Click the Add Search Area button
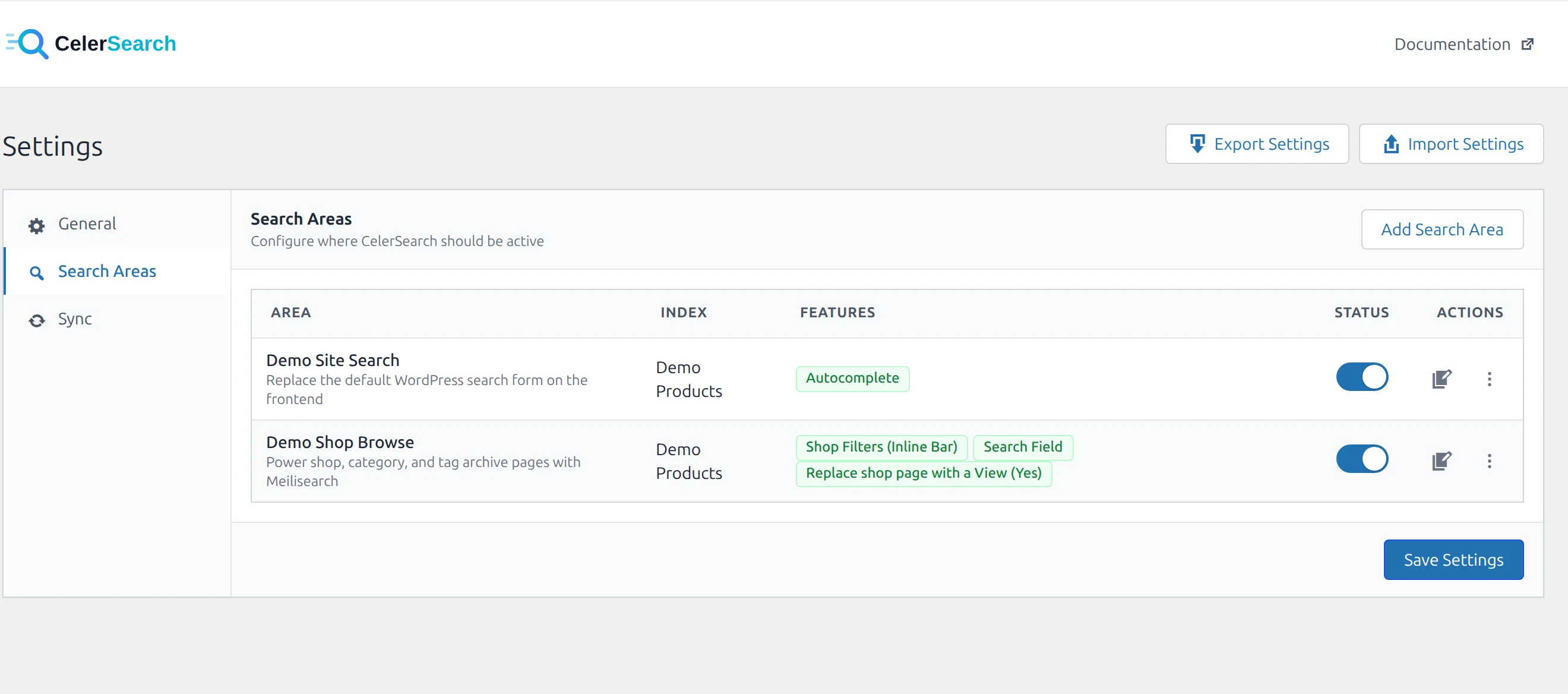 pyautogui.click(x=1442, y=229)
